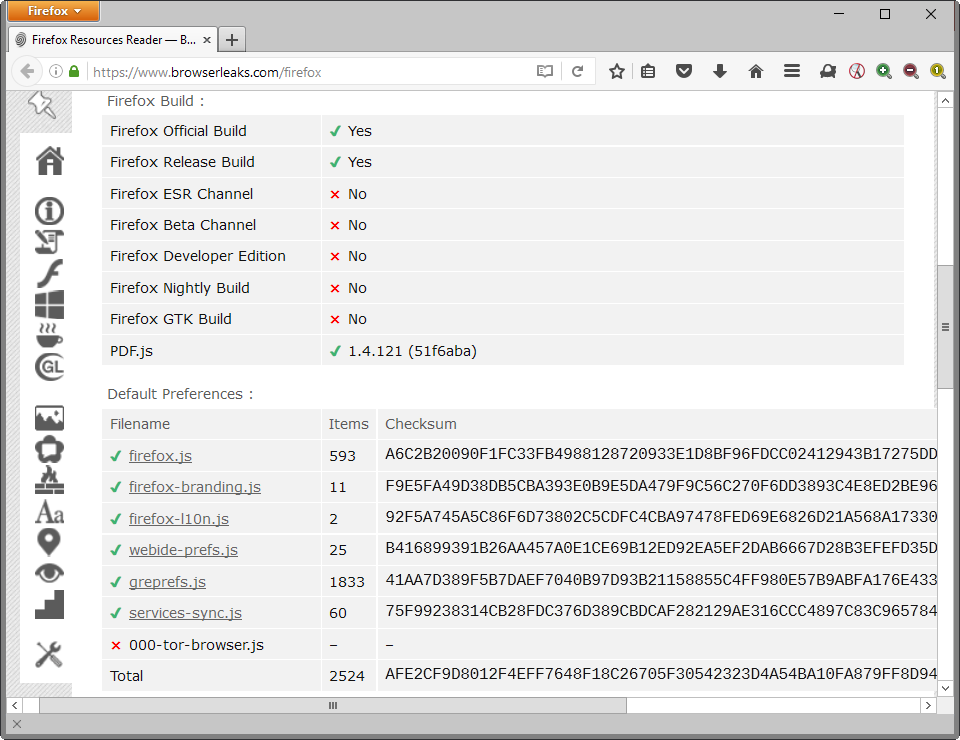
Task: Open the Windows logo (Silverlight) sidebar icon
Action: point(49,304)
